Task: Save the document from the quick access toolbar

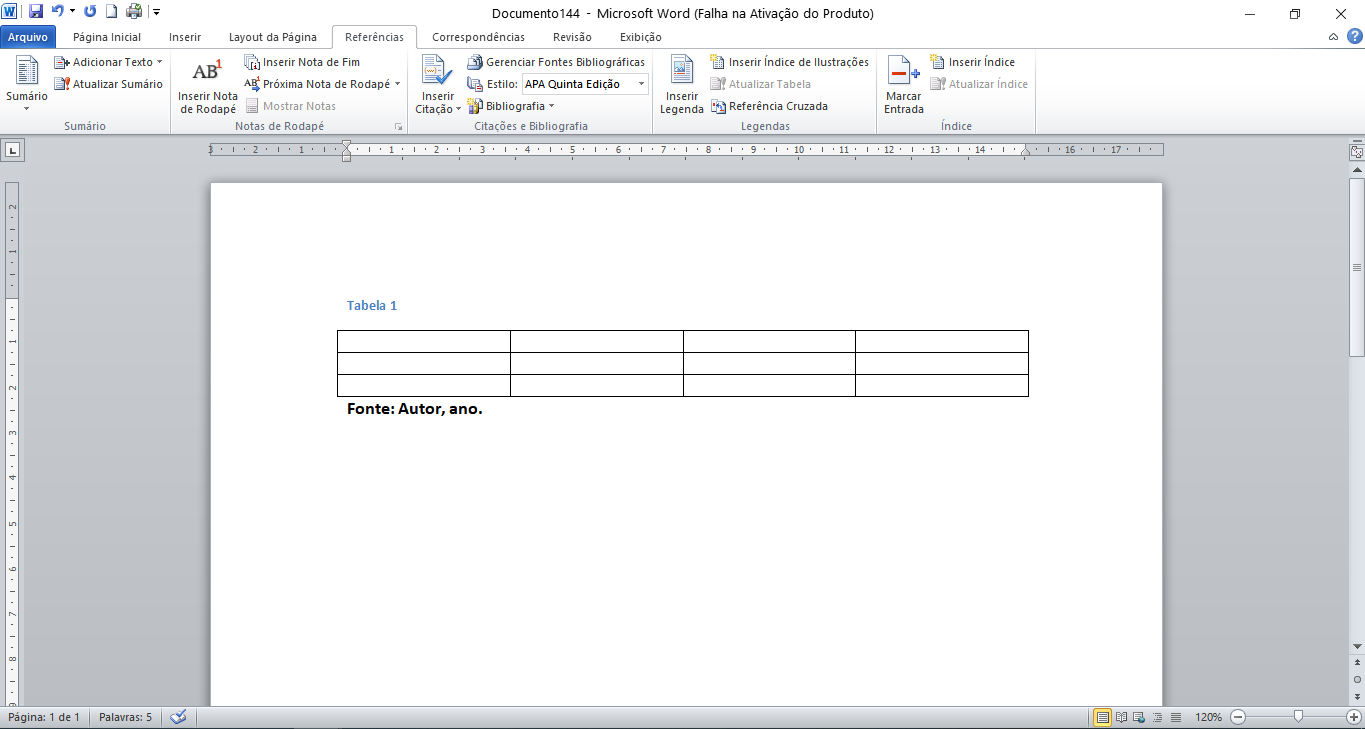Action: [x=36, y=12]
